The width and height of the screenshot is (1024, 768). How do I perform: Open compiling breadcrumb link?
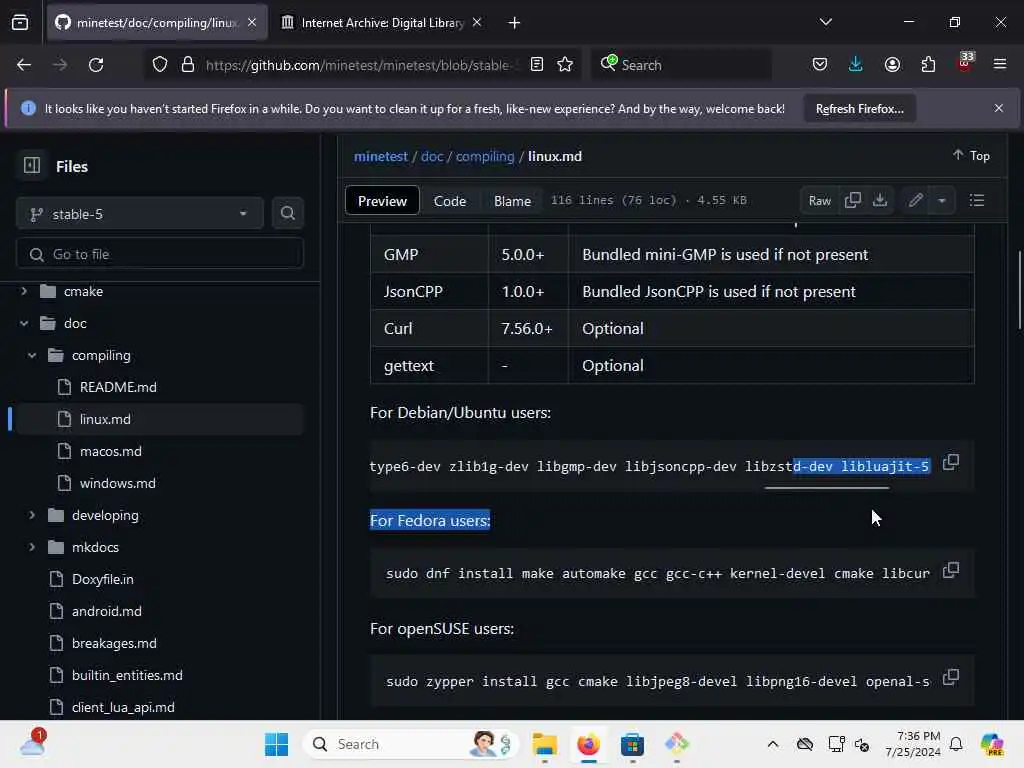485,156
